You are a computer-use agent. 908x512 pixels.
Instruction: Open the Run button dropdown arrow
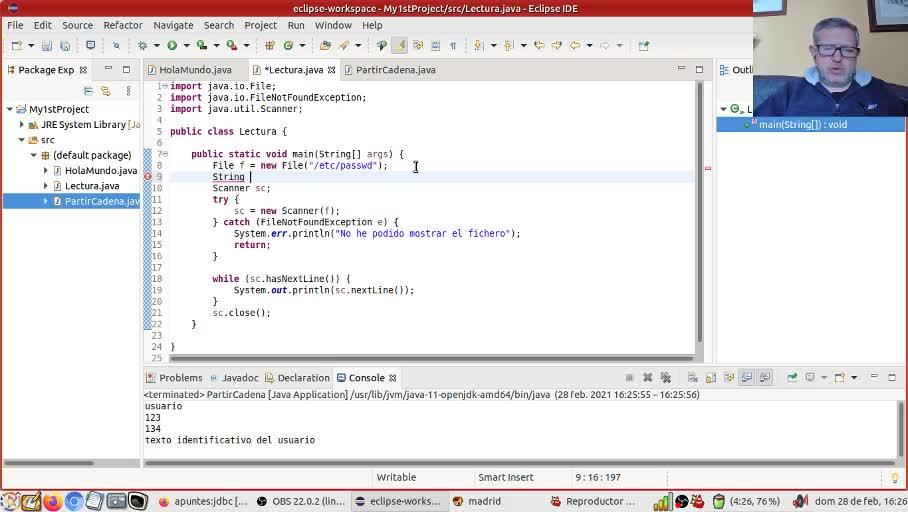coord(185,45)
